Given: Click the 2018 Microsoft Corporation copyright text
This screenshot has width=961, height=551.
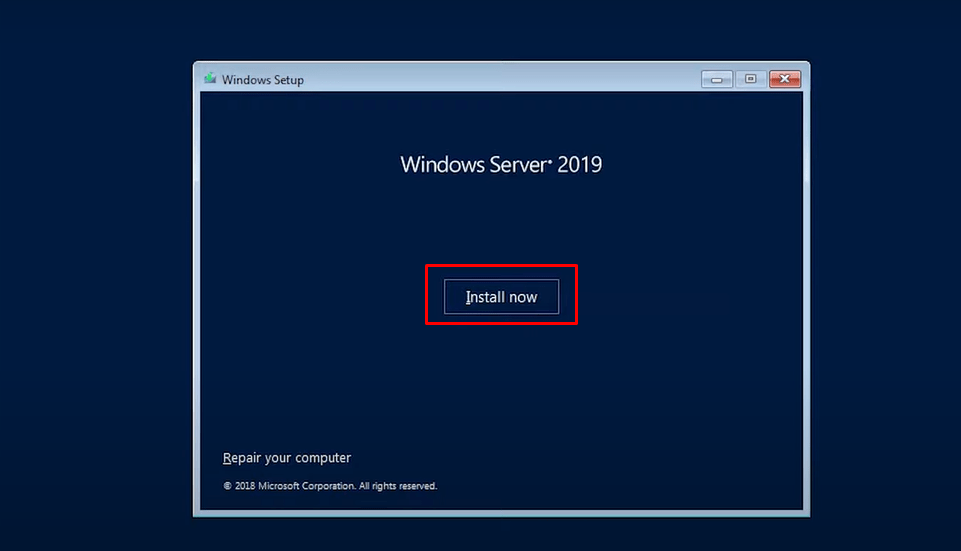Looking at the screenshot, I should pos(330,486).
